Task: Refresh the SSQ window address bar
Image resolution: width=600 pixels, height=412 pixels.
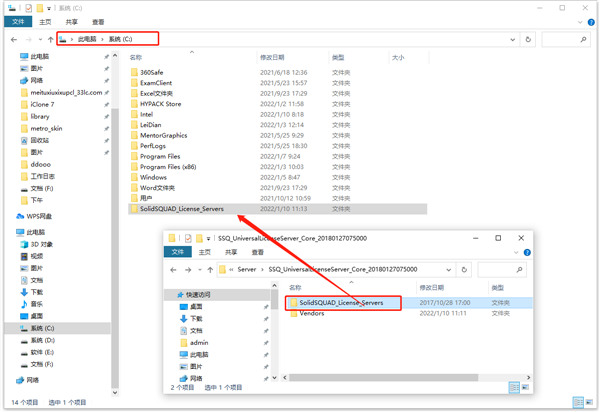Action: tap(464, 270)
